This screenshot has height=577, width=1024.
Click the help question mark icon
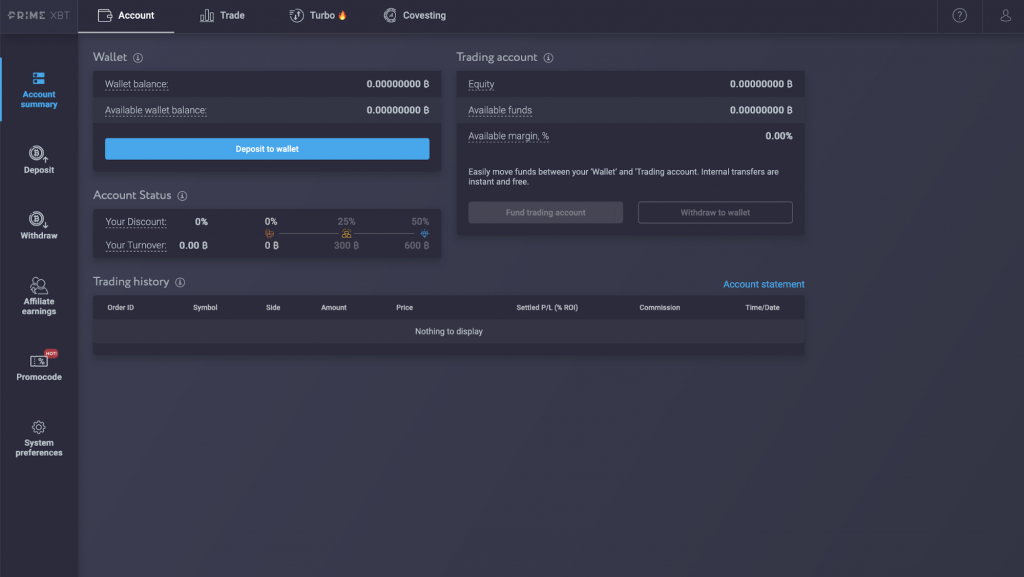tap(959, 15)
